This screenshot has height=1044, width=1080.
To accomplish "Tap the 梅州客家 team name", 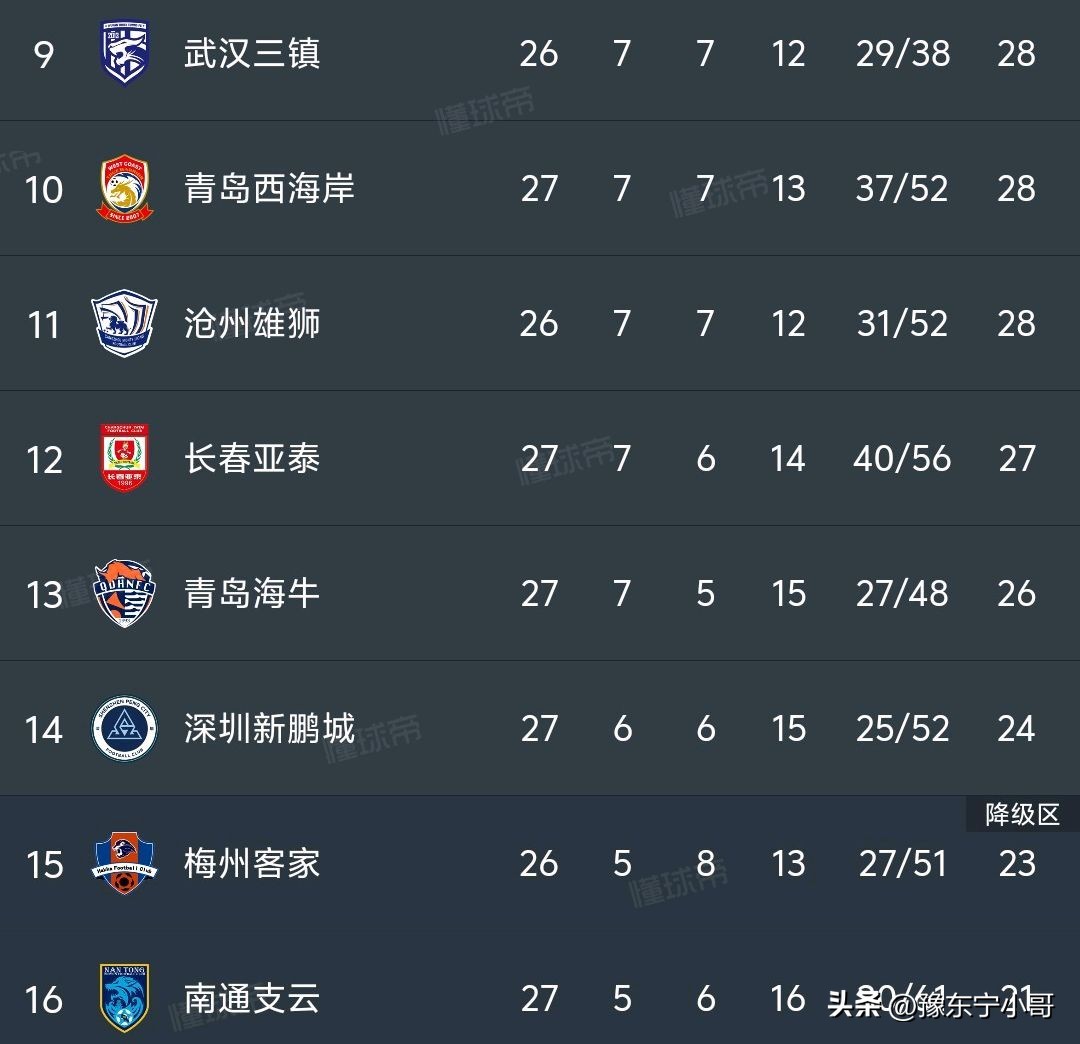I will click(252, 864).
